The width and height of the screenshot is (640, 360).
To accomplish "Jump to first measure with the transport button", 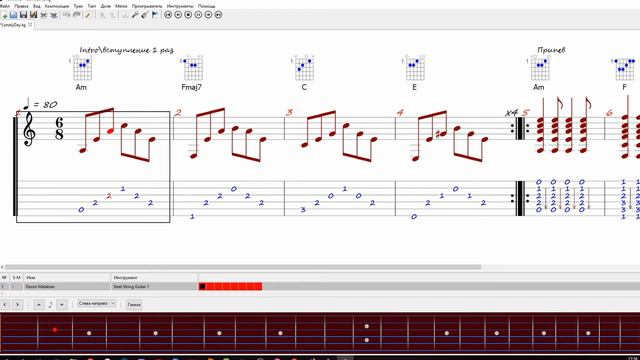I will tap(168, 15).
